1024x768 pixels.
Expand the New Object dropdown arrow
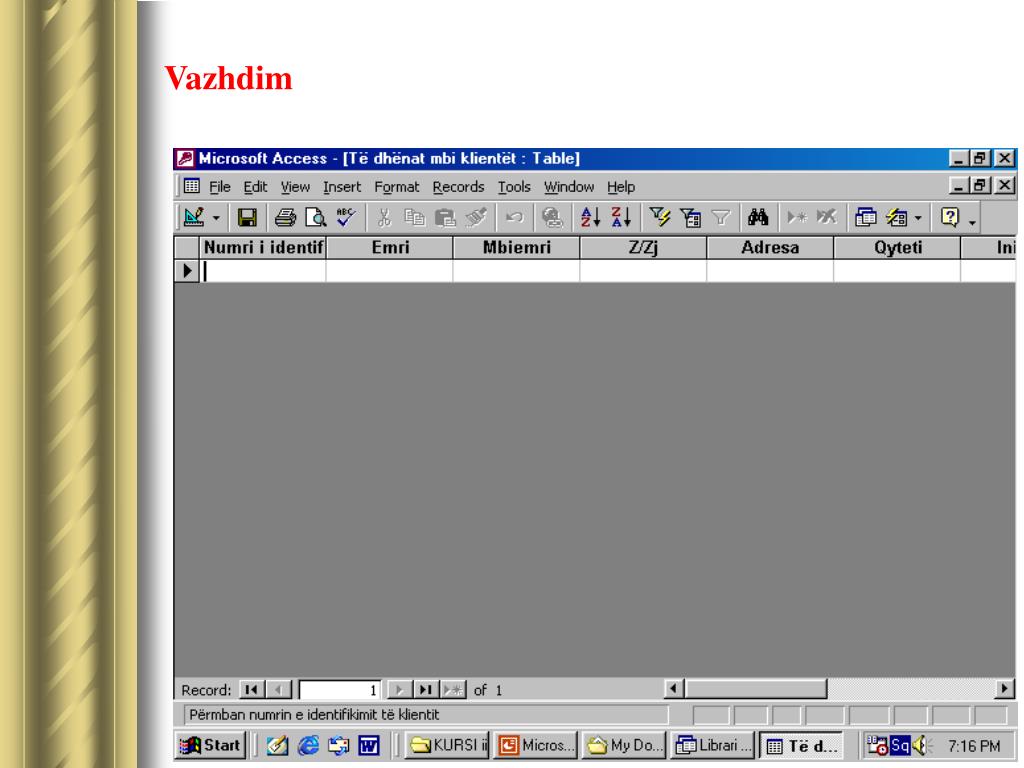(x=918, y=218)
